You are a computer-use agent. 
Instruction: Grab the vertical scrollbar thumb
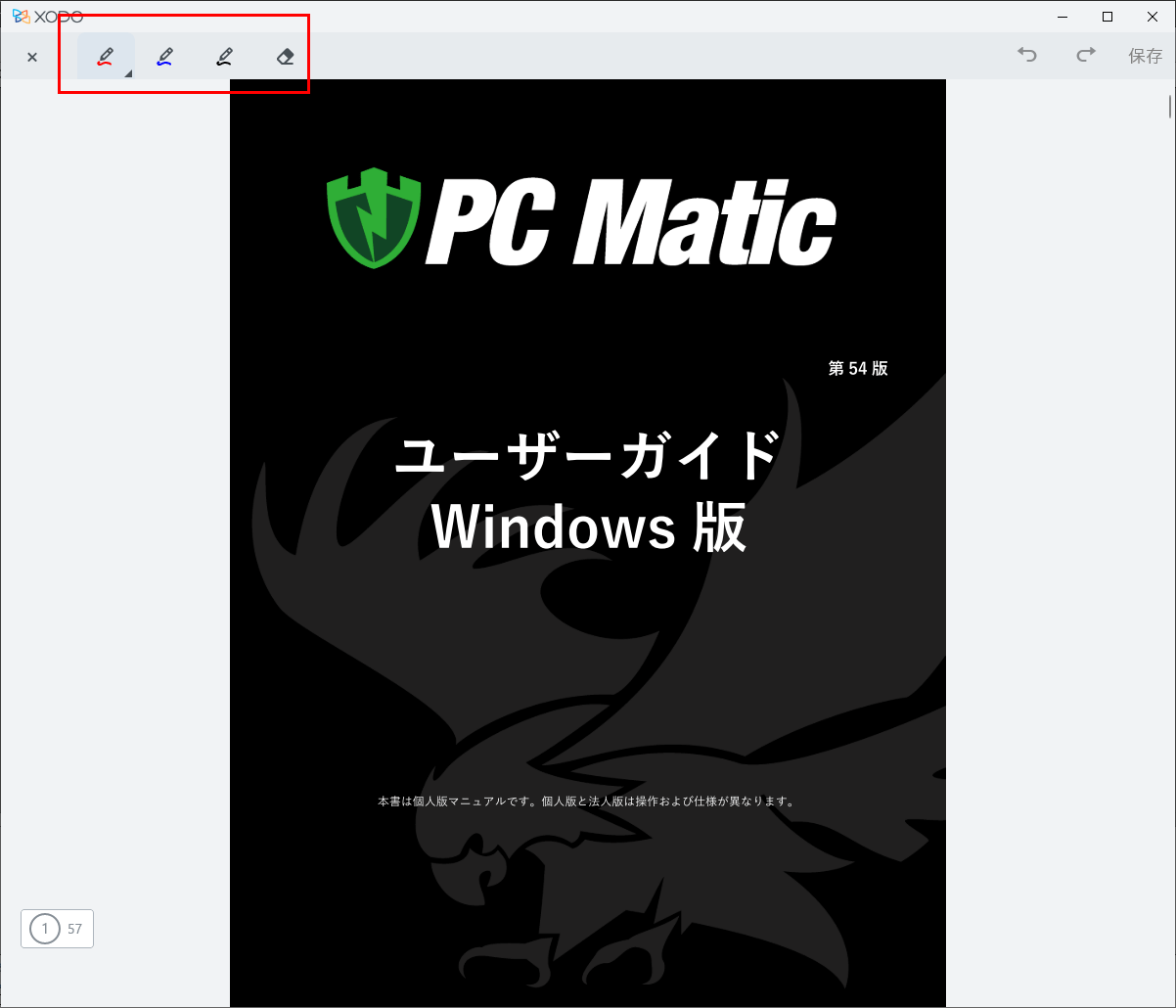pos(1170,106)
